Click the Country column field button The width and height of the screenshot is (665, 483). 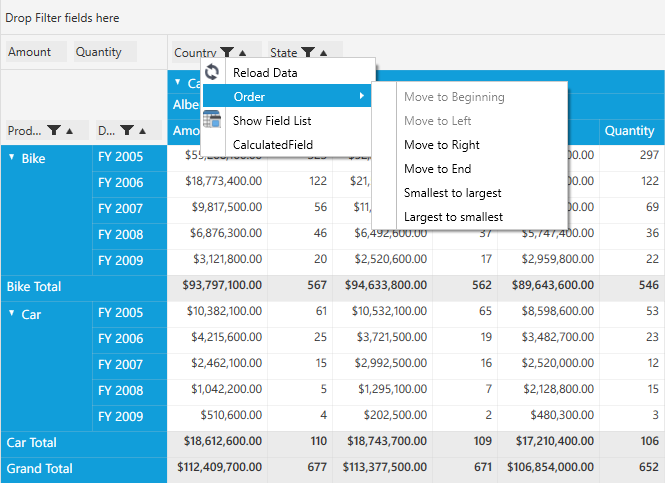coord(217,52)
